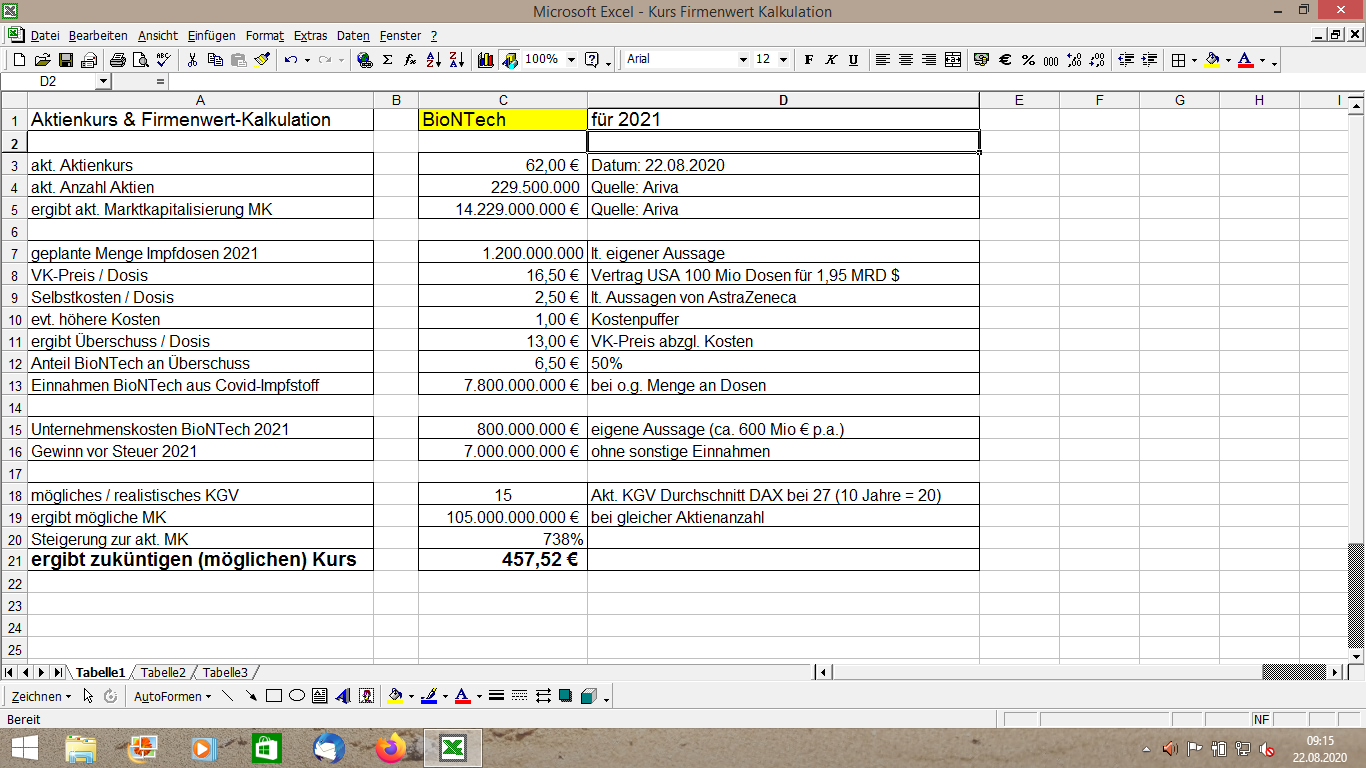Pick the ellipse drawing shape
Screen dimensions: 1366x768
pyautogui.click(x=296, y=696)
